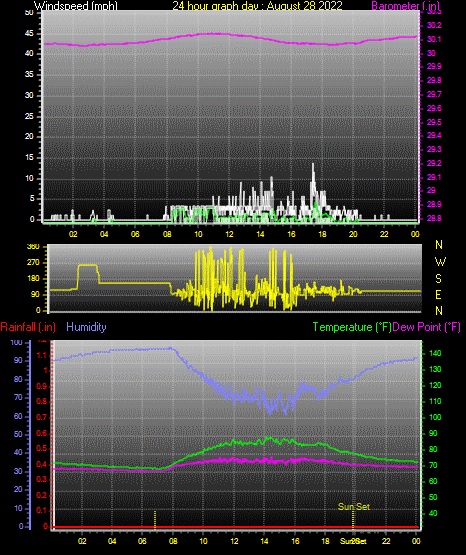Click the '18' hour label under windspeed graph
Image resolution: width=466 pixels, height=555 pixels.
[x=322, y=234]
